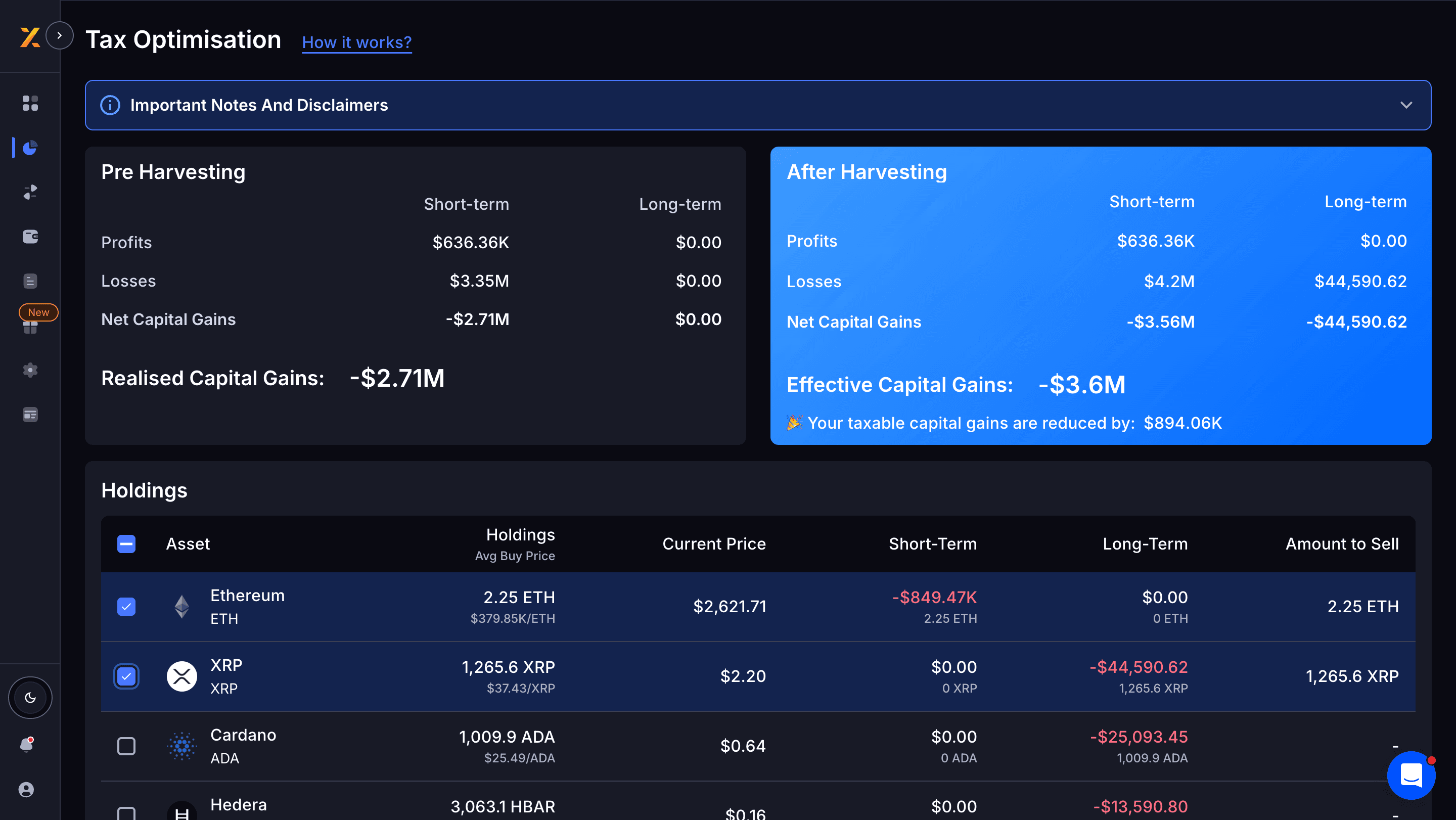Open the chat support bubble
Screen dimensions: 1456x820
1412,776
